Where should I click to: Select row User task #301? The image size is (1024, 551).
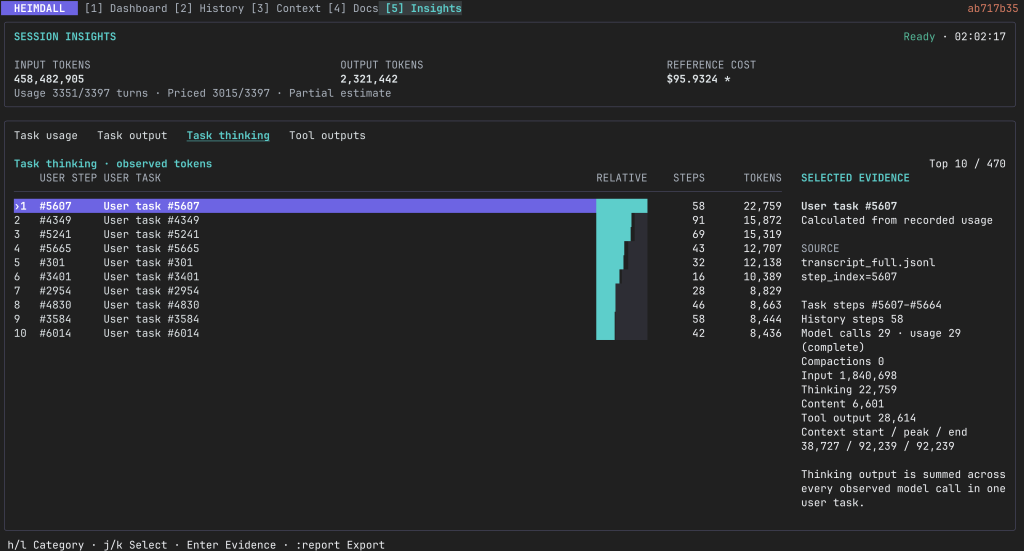[x=397, y=263]
